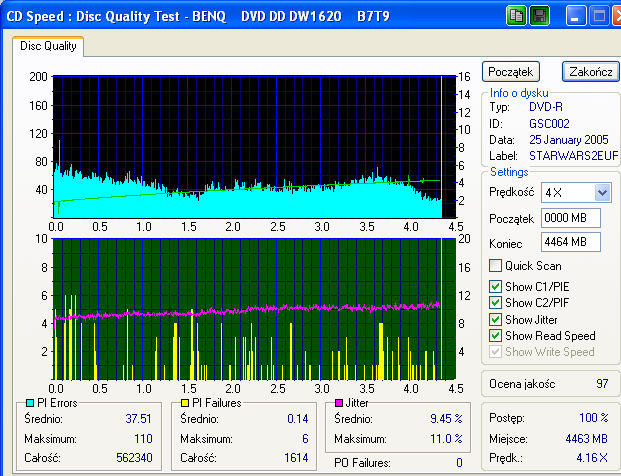
Task: Click Jitter maximum 11.0 %
Action: pyautogui.click(x=446, y=439)
